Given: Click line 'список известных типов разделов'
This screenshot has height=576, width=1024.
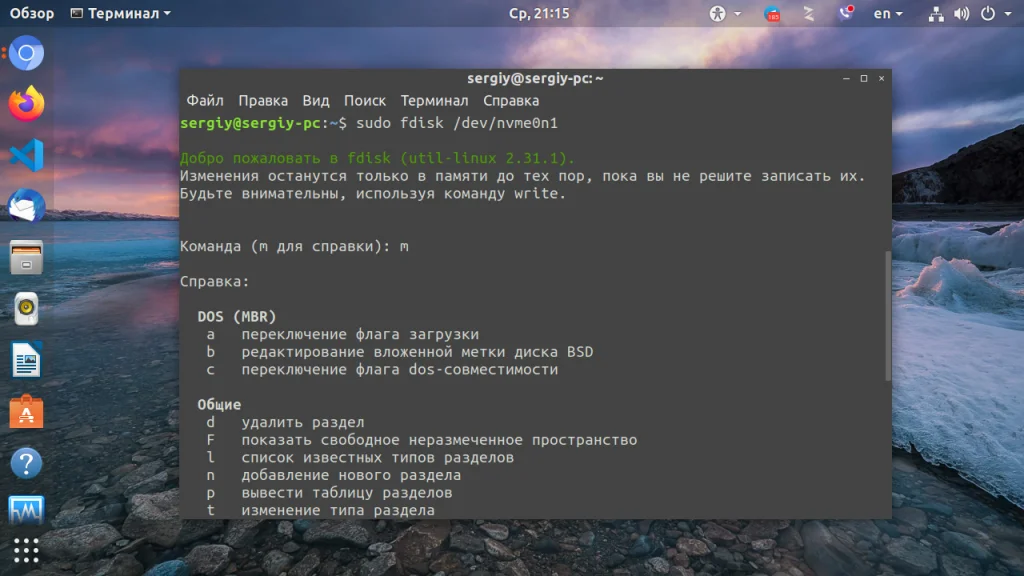Looking at the screenshot, I should tap(378, 458).
